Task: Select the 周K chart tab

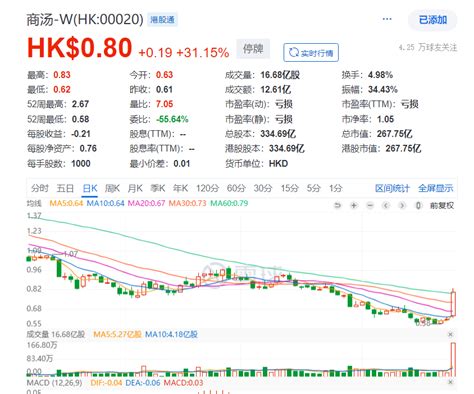Action: coord(112,189)
